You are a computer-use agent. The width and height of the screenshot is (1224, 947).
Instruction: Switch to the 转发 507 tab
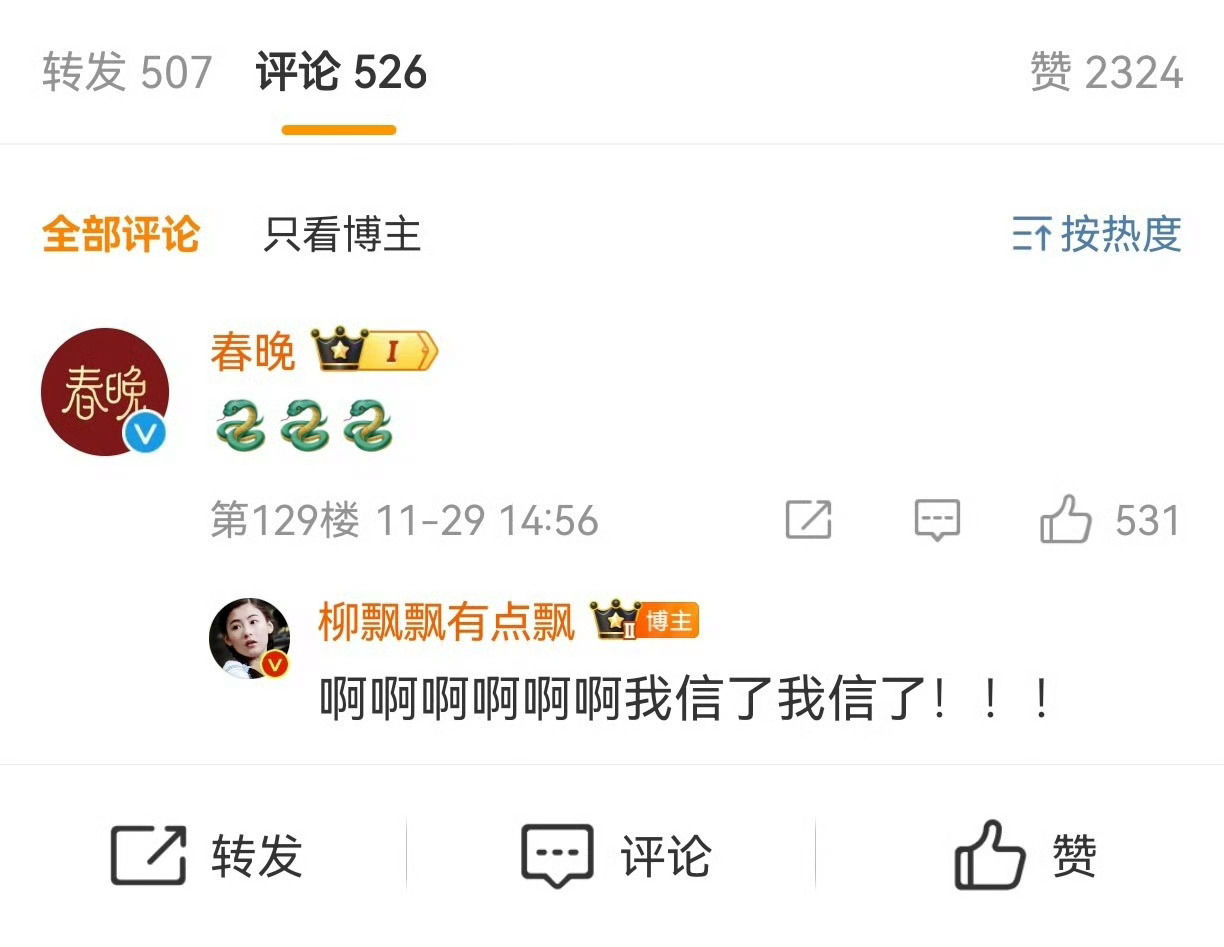pyautogui.click(x=127, y=73)
